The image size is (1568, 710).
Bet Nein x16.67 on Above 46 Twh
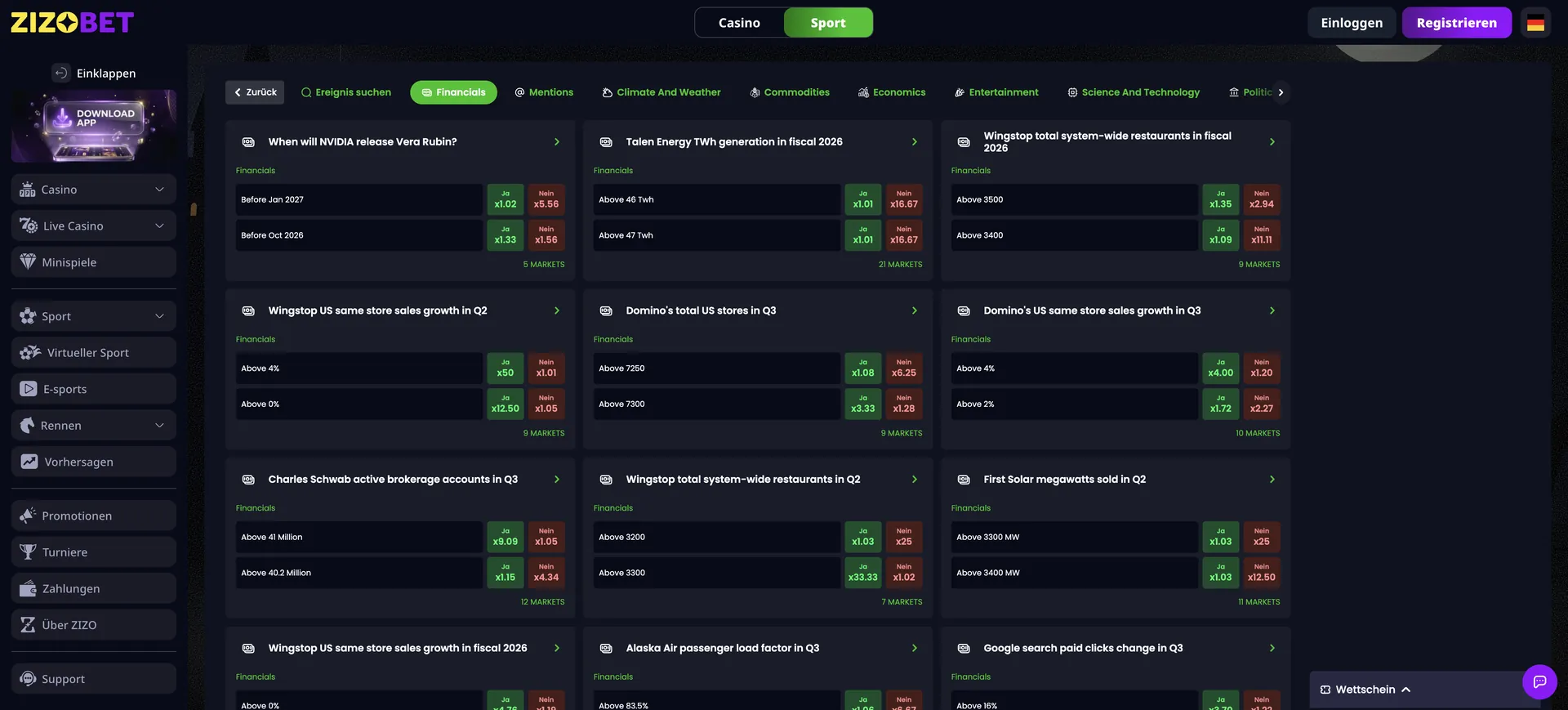(904, 199)
